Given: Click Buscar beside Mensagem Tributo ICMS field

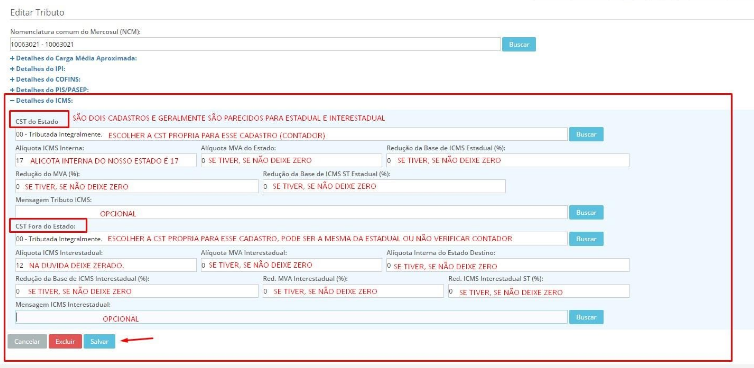Looking at the screenshot, I should (586, 212).
